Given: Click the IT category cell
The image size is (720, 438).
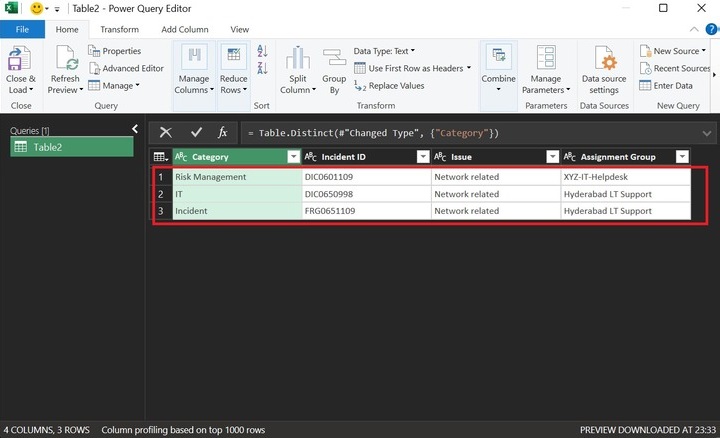Looking at the screenshot, I should (237, 194).
